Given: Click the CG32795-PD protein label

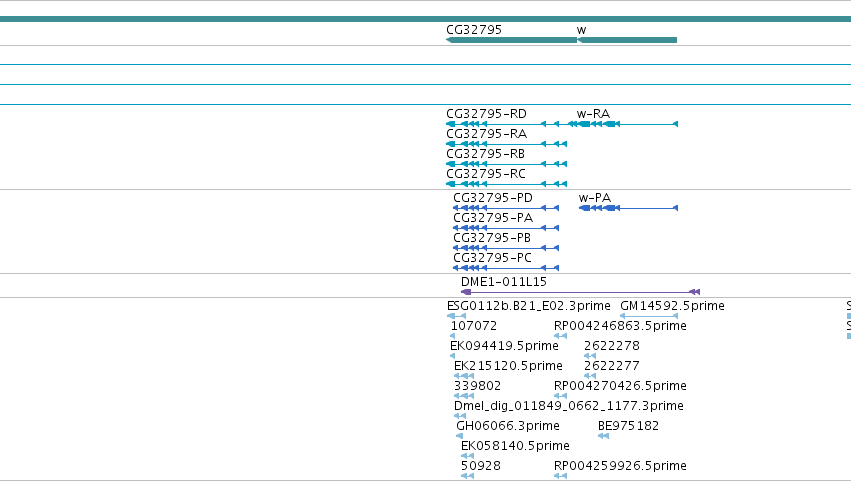Looking at the screenshot, I should coord(493,198).
